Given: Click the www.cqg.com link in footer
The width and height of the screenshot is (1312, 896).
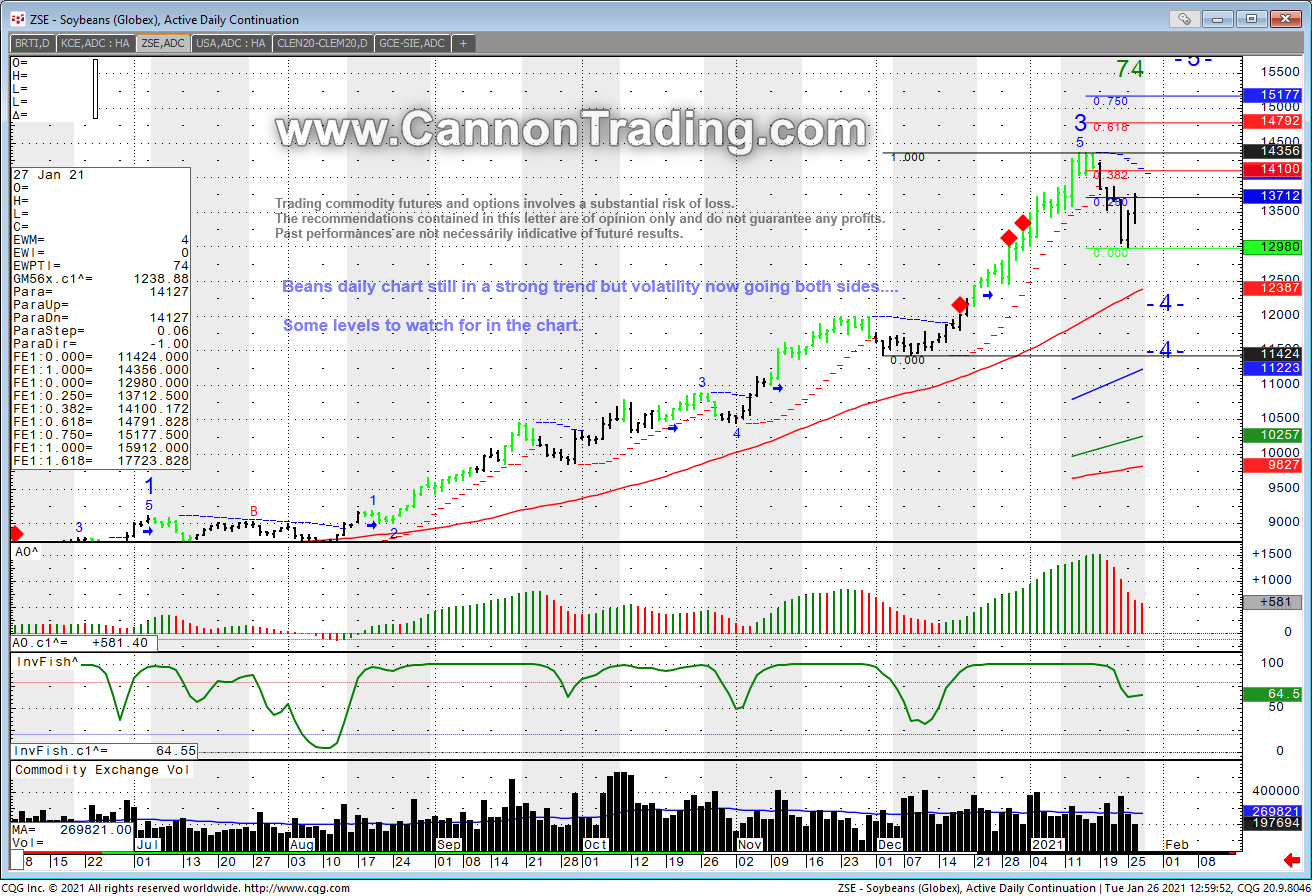Looking at the screenshot, I should pos(300,888).
